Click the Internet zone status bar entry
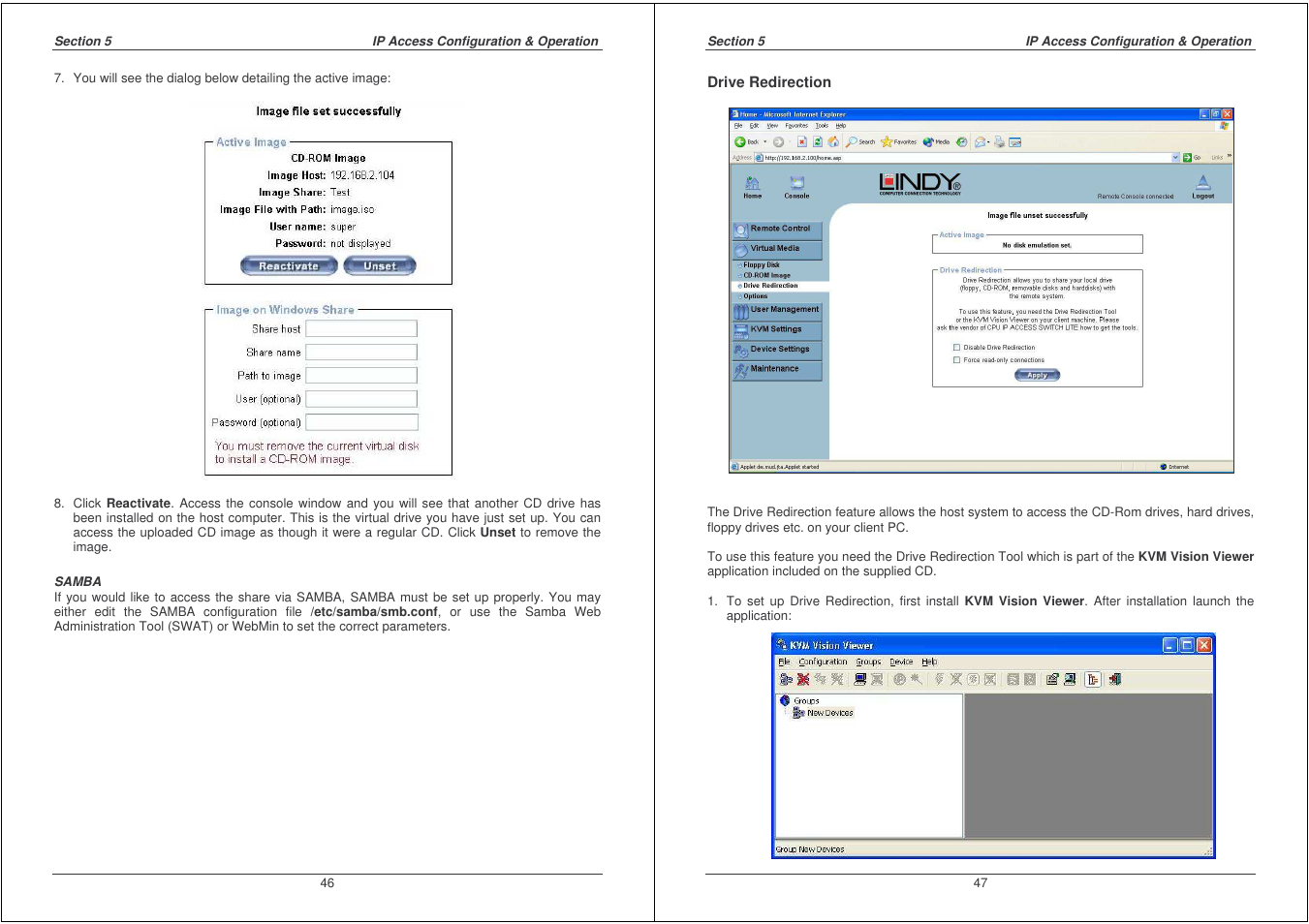This screenshot has width=1309, height=924. coord(1174,467)
